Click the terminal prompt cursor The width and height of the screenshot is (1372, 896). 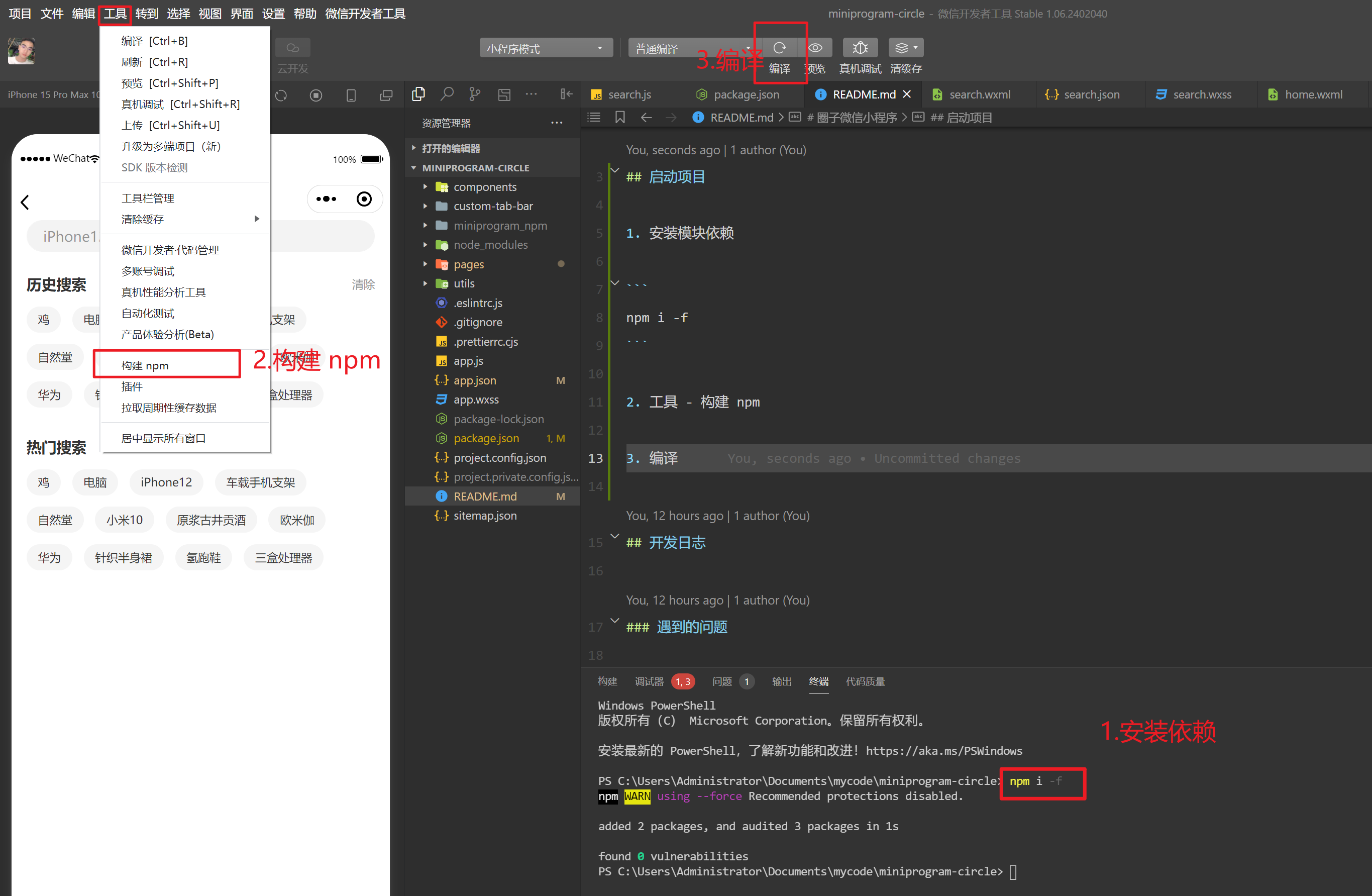click(1013, 871)
